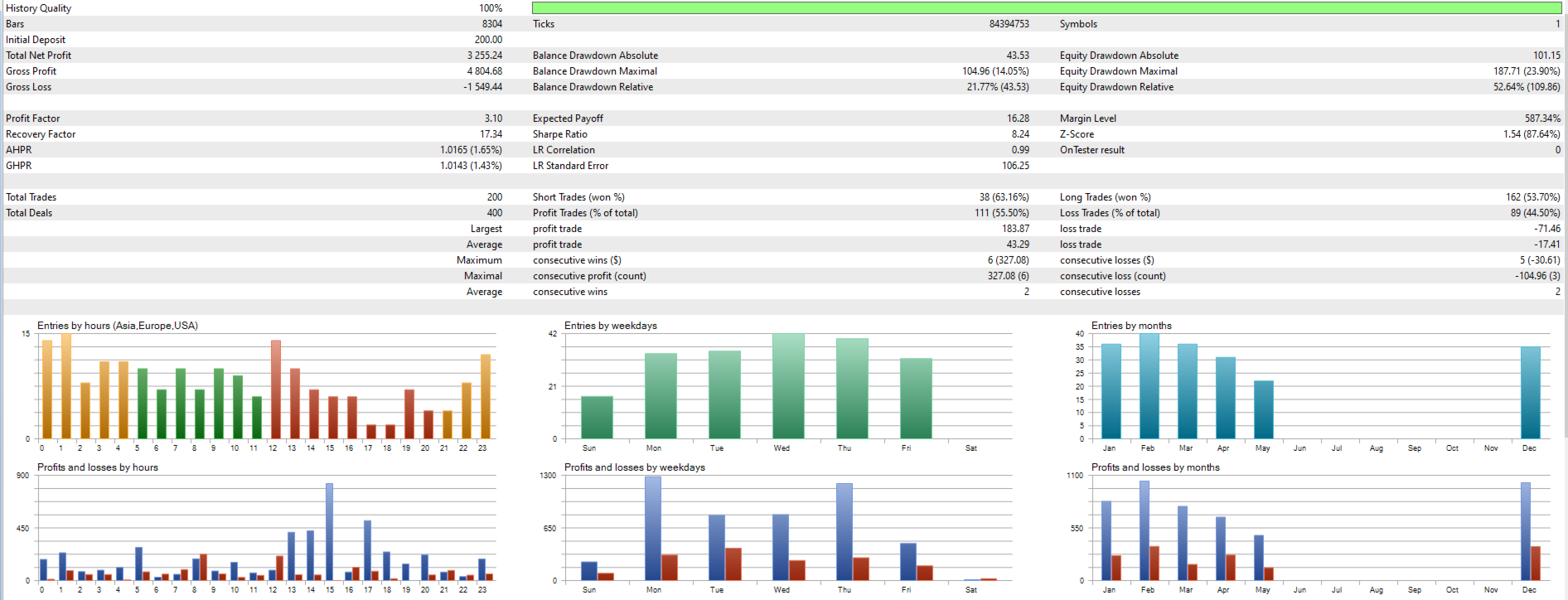Click the LR Standard Error value 106.25
The image size is (1568, 600).
[x=1016, y=166]
